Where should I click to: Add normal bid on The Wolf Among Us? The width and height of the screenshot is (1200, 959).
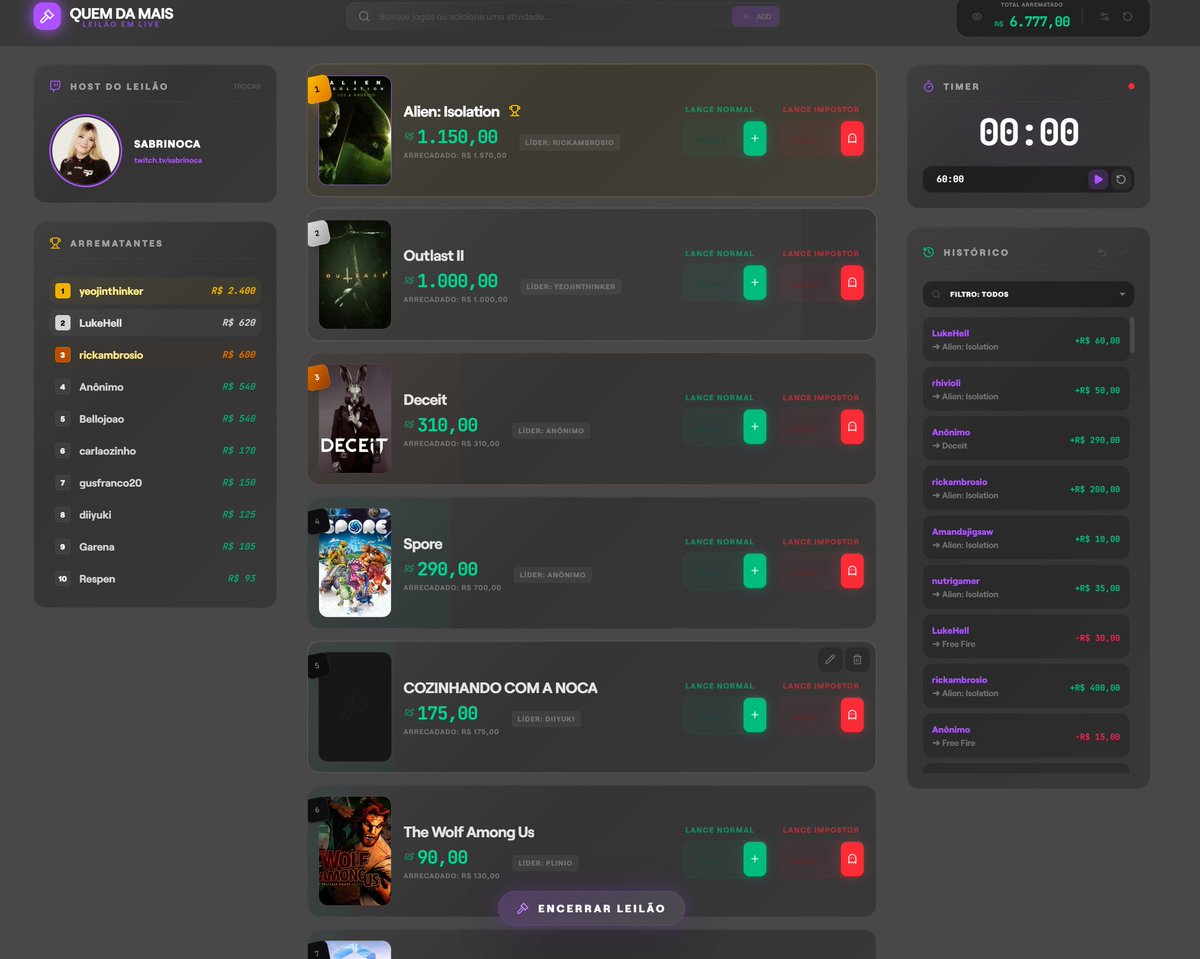[x=755, y=858]
